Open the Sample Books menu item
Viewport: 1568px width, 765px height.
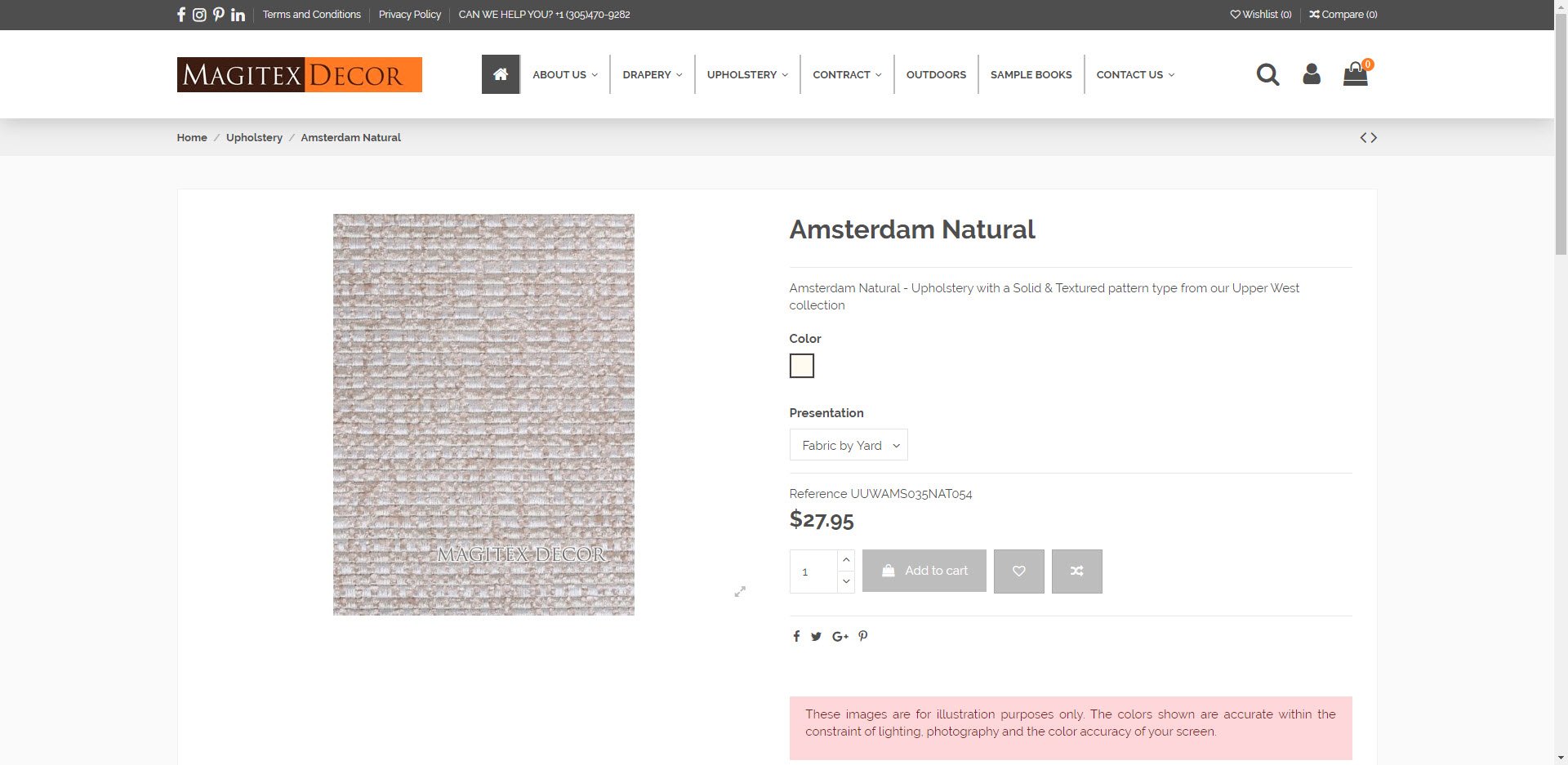point(1031,74)
